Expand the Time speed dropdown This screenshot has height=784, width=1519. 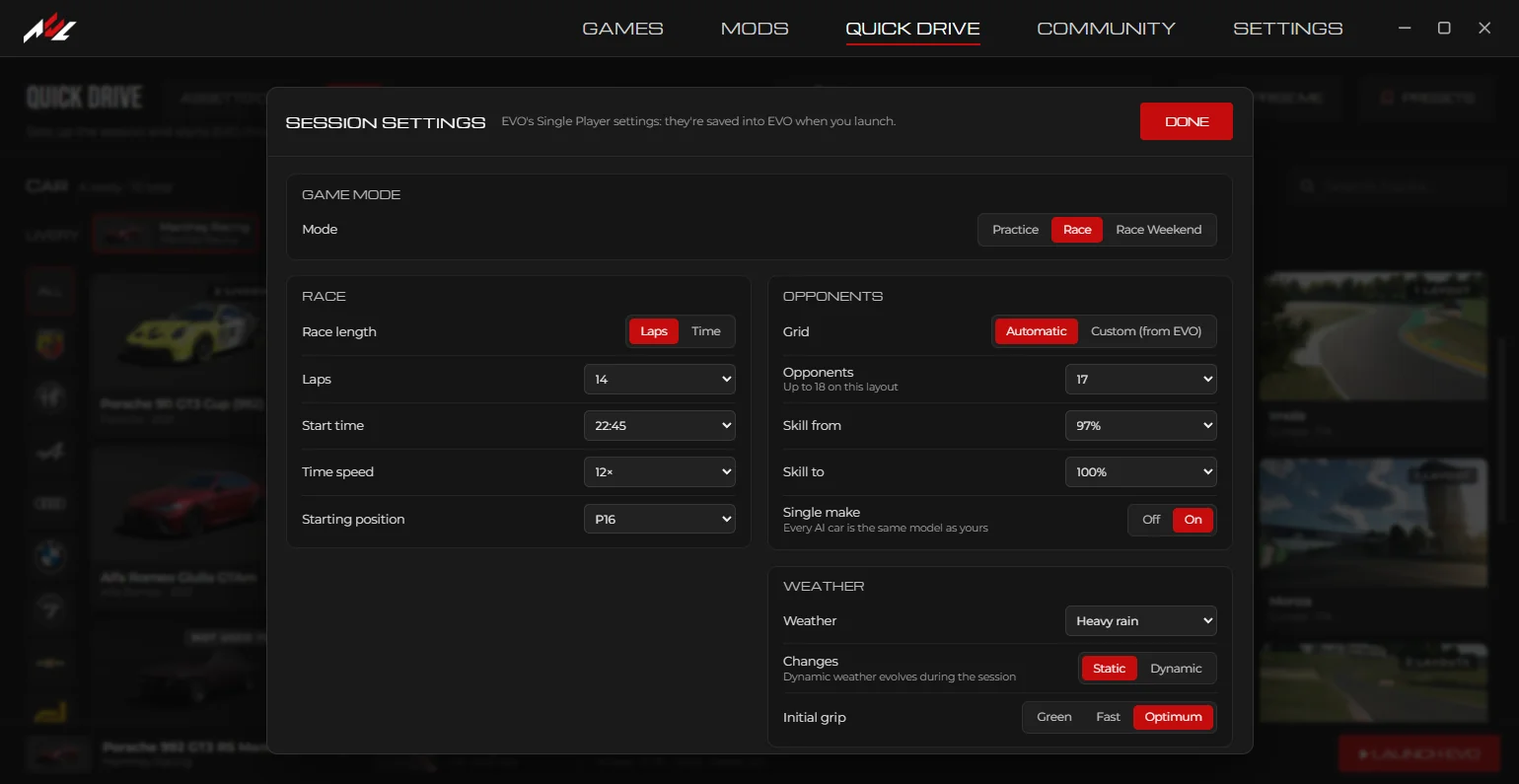pyautogui.click(x=660, y=472)
